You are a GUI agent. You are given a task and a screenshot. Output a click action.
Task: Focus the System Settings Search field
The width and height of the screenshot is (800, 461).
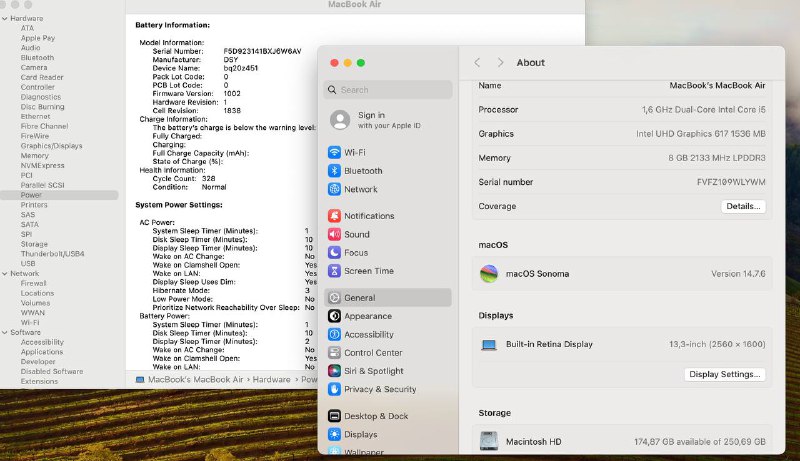coord(388,90)
